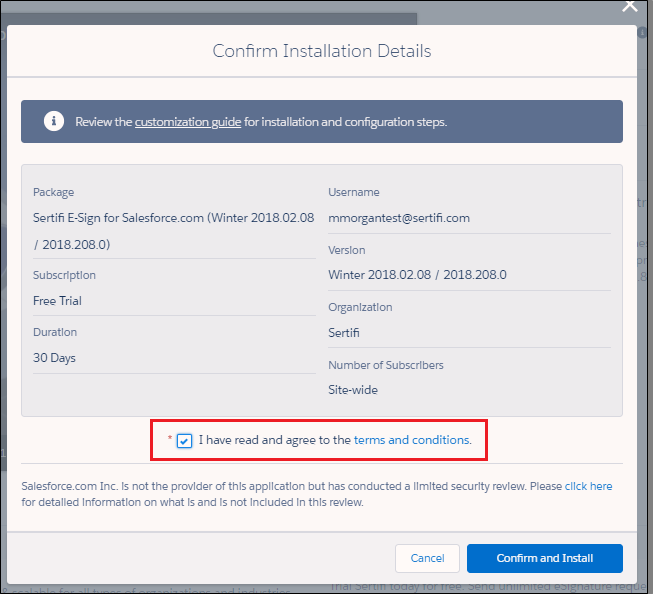Click the Salesforce.com security review disclaimer text
Screen dimensions: 653x594
(x=317, y=494)
